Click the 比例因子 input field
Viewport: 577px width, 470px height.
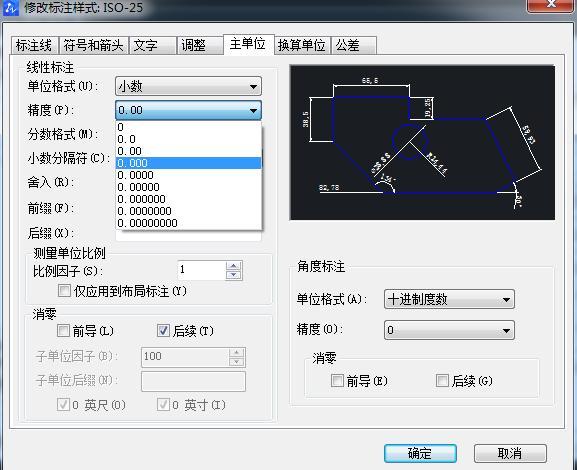tap(202, 270)
